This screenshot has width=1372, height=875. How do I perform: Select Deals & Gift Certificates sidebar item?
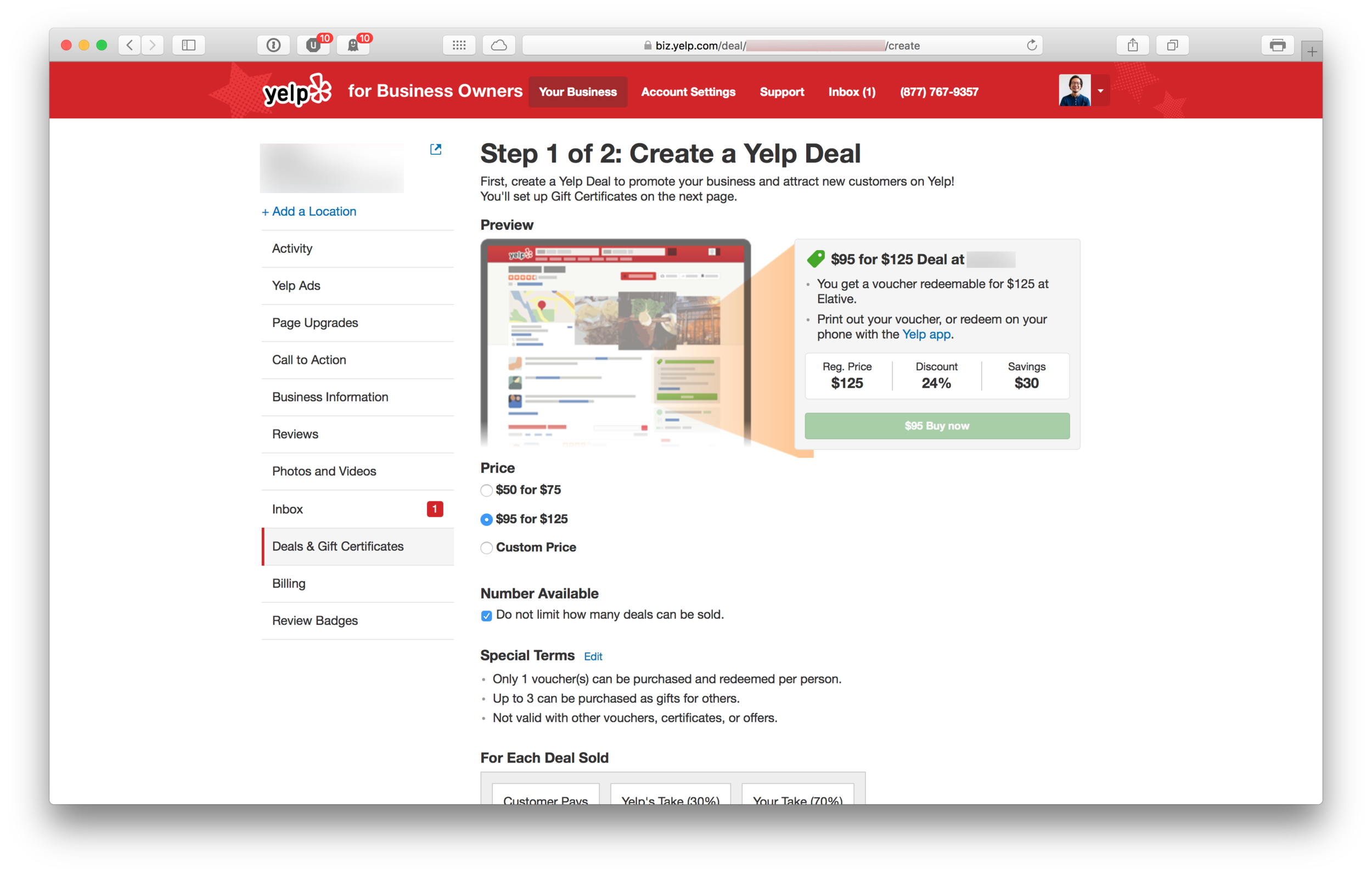(x=358, y=546)
